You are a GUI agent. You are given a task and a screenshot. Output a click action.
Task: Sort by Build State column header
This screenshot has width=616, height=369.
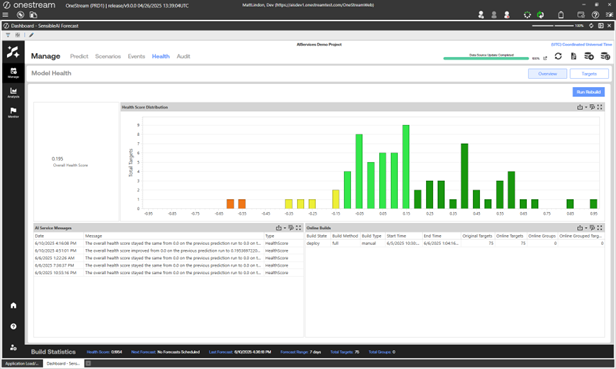pyautogui.click(x=317, y=236)
